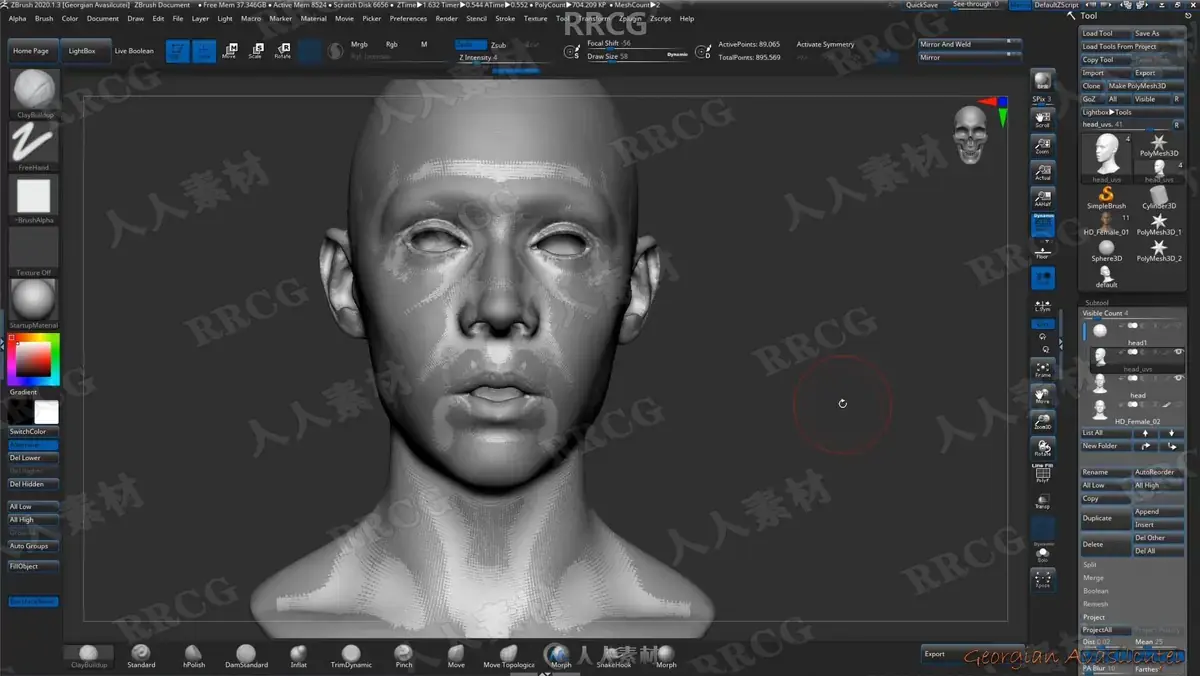Pick the Sphere3D tool

pyautogui.click(x=1106, y=250)
